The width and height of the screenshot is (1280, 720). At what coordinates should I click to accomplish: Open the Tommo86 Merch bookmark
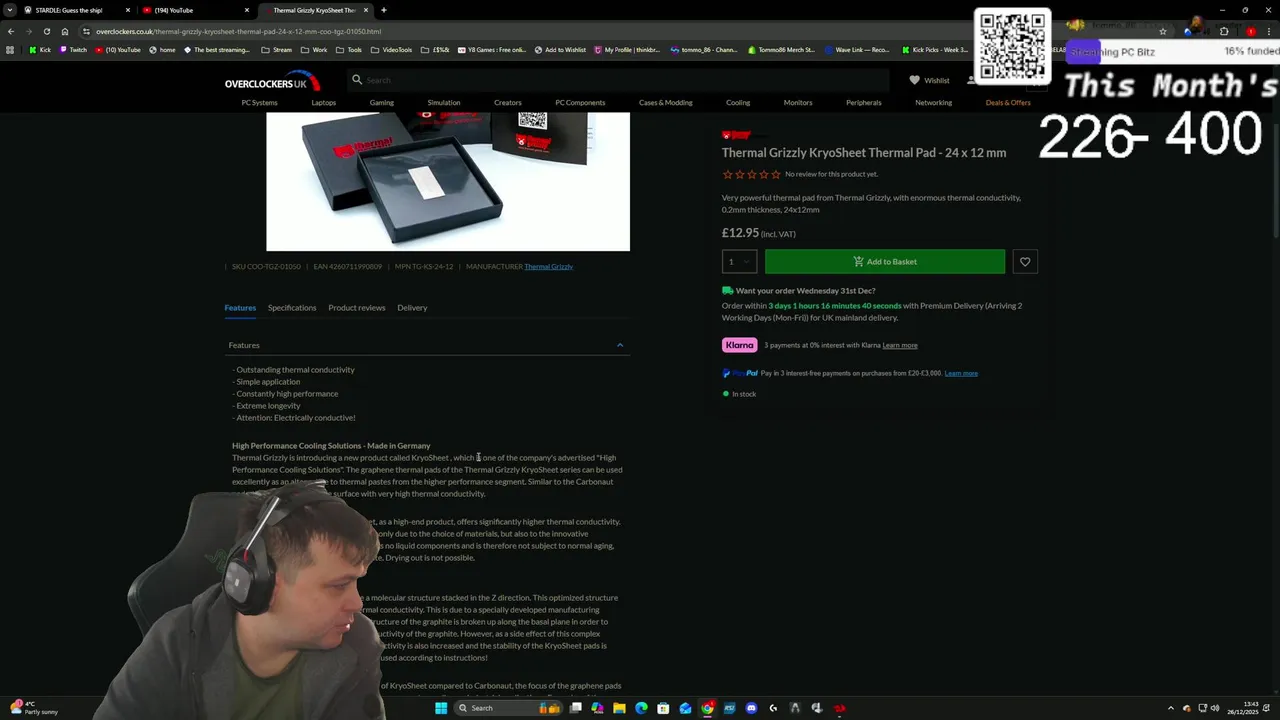tap(781, 50)
